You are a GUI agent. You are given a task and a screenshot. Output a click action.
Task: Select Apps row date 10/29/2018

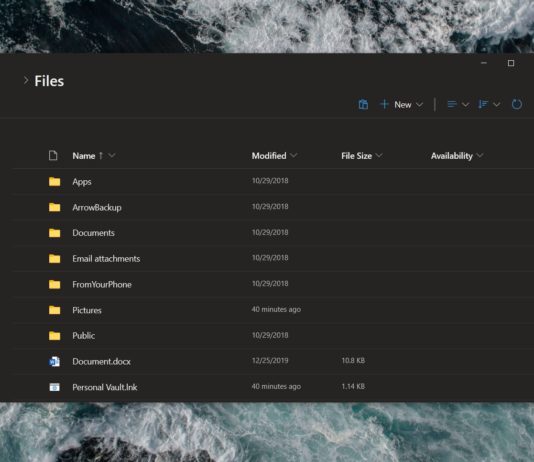(270, 181)
